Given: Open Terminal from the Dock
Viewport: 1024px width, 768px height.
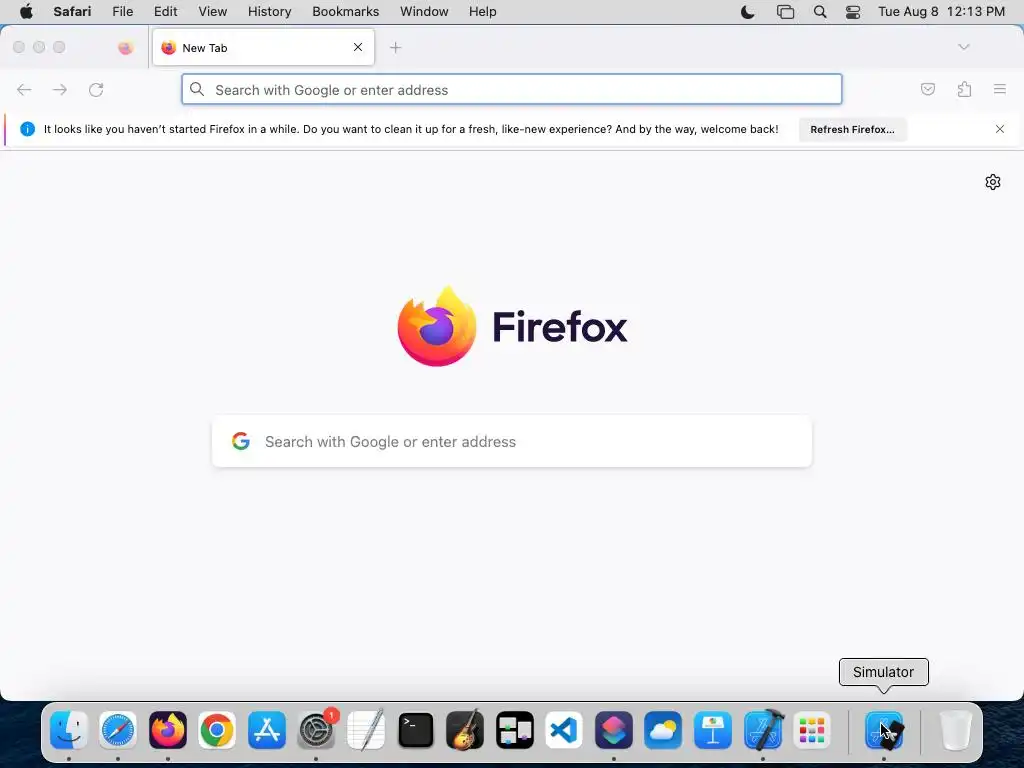Looking at the screenshot, I should click(x=416, y=729).
